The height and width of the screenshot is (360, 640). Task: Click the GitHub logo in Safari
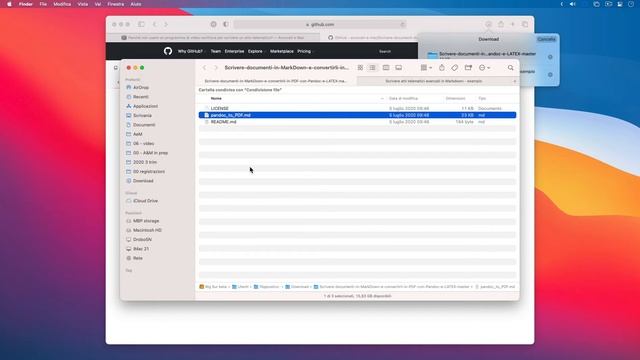[x=168, y=51]
